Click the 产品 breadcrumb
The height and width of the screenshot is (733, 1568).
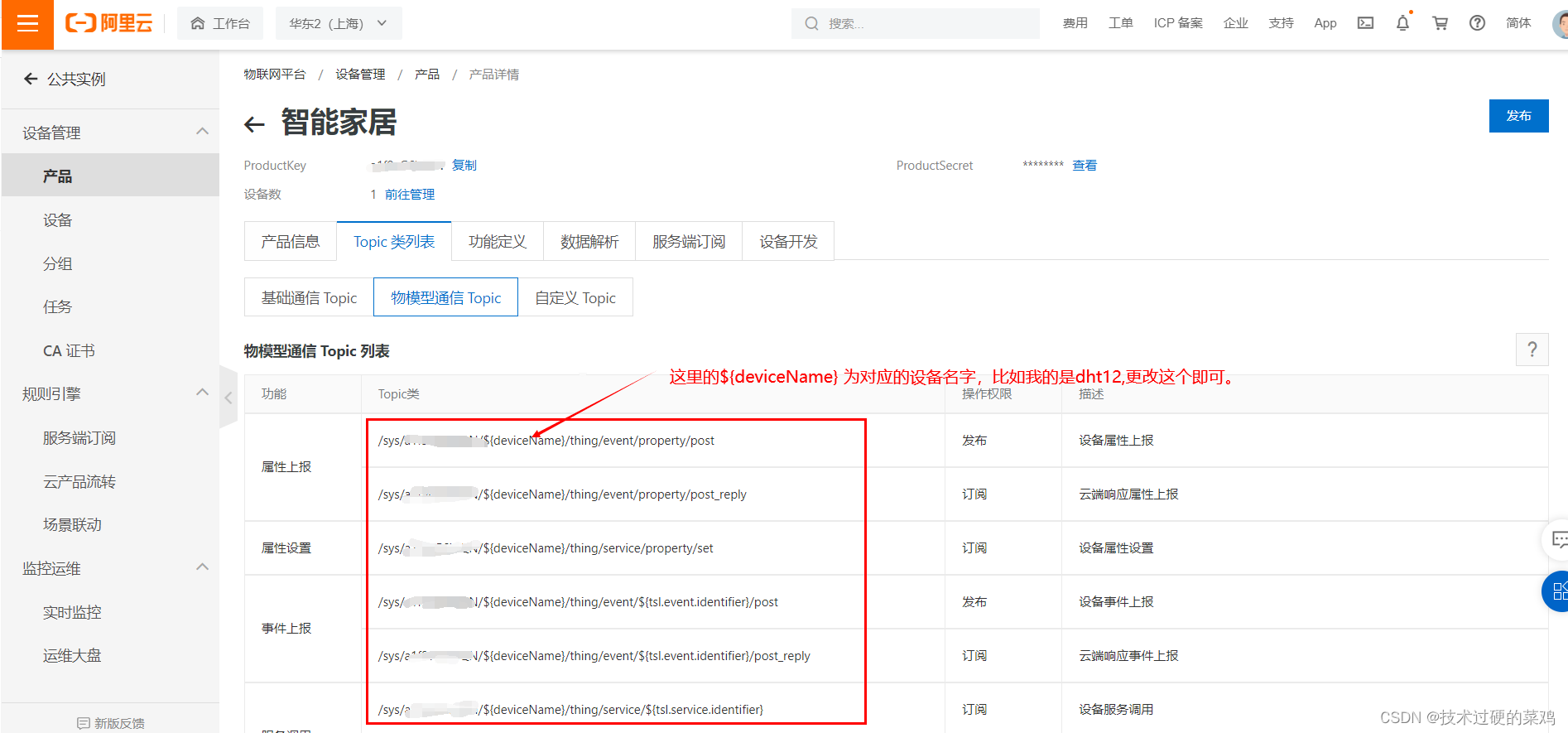point(427,75)
